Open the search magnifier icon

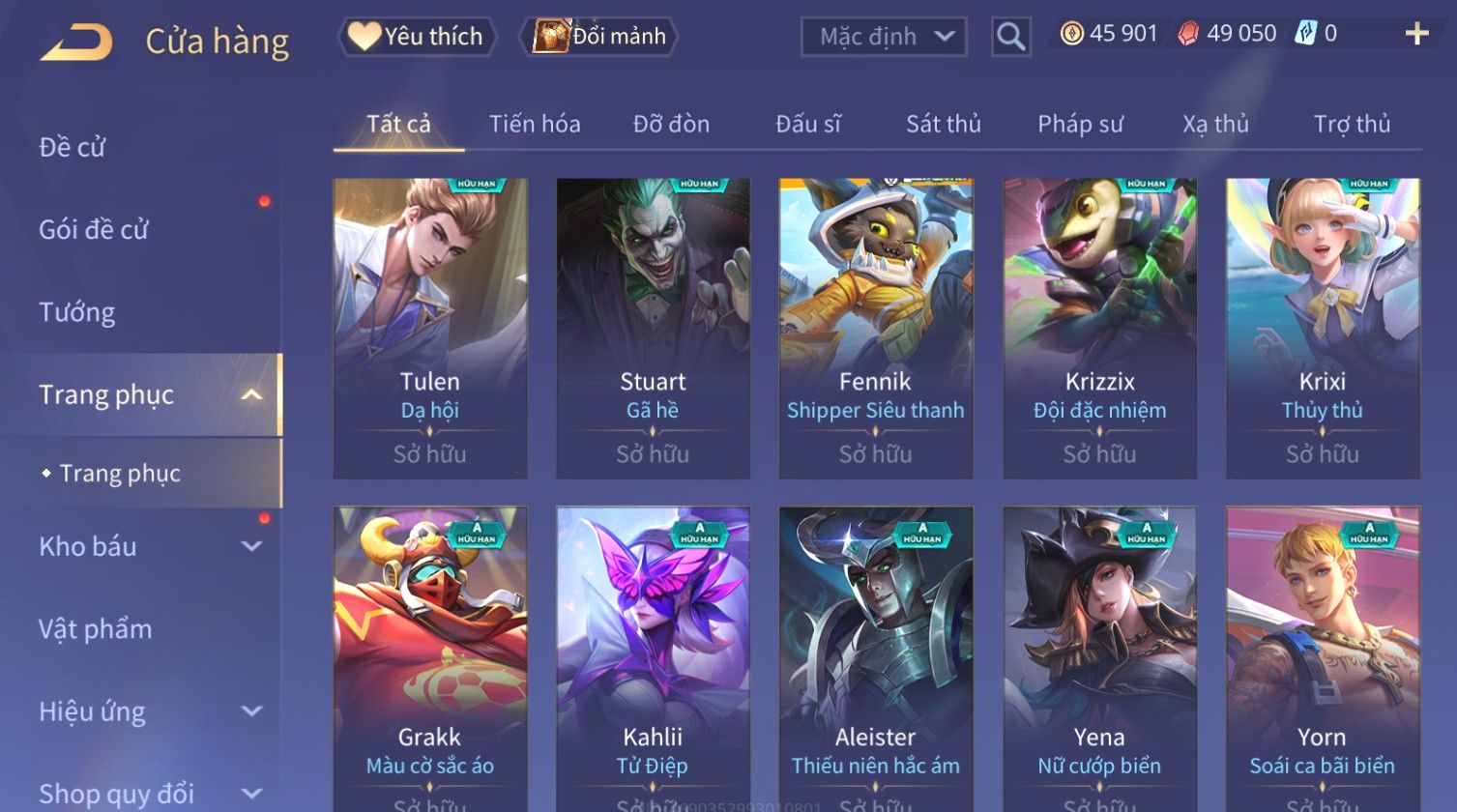1010,37
